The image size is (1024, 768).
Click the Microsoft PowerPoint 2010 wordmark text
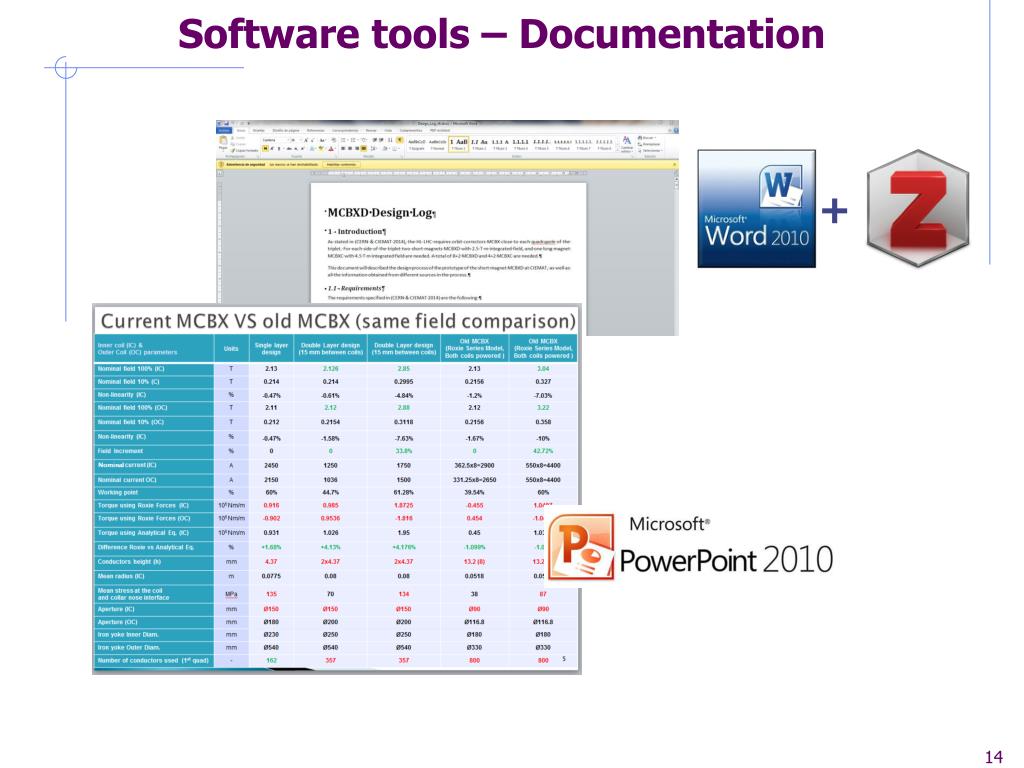click(x=726, y=547)
